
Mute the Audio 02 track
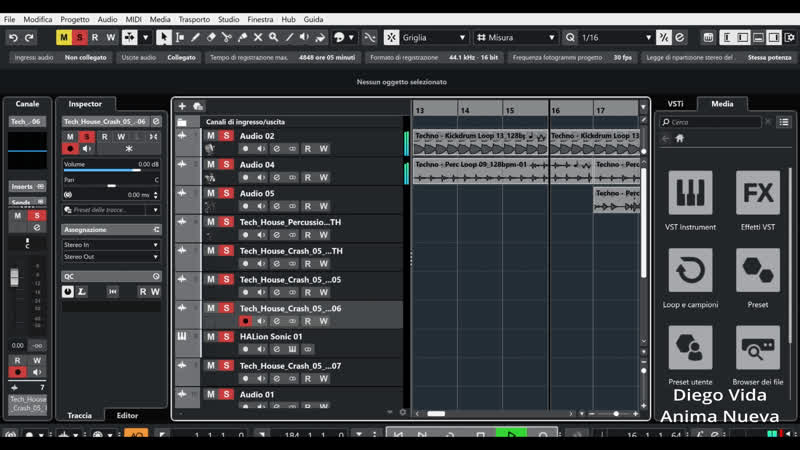(211, 136)
